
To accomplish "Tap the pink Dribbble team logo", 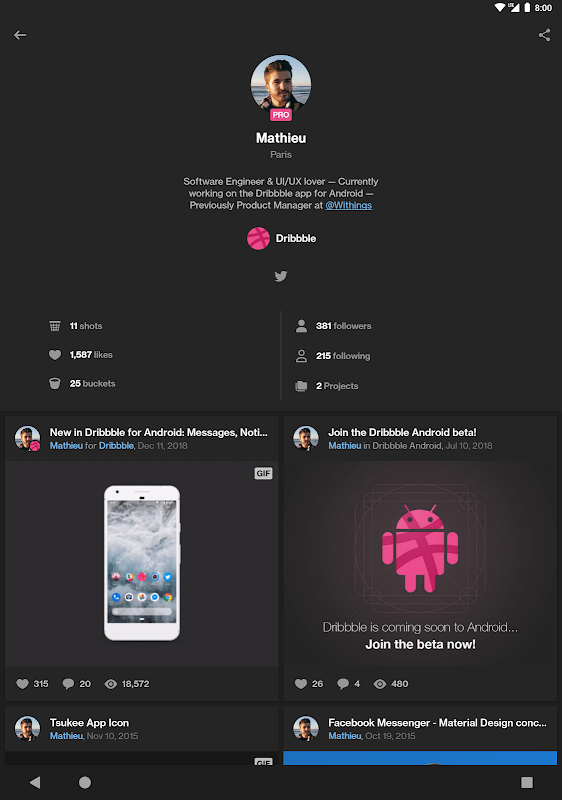I will [259, 238].
